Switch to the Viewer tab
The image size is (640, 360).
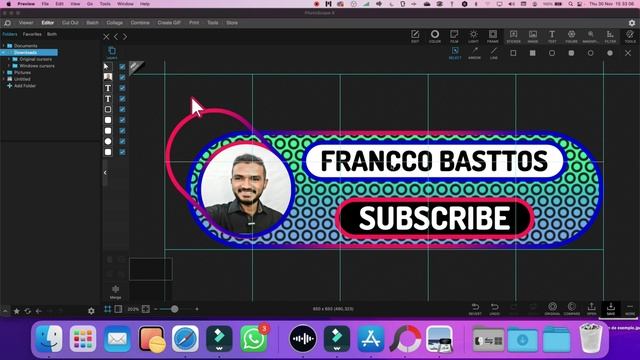pos(26,23)
